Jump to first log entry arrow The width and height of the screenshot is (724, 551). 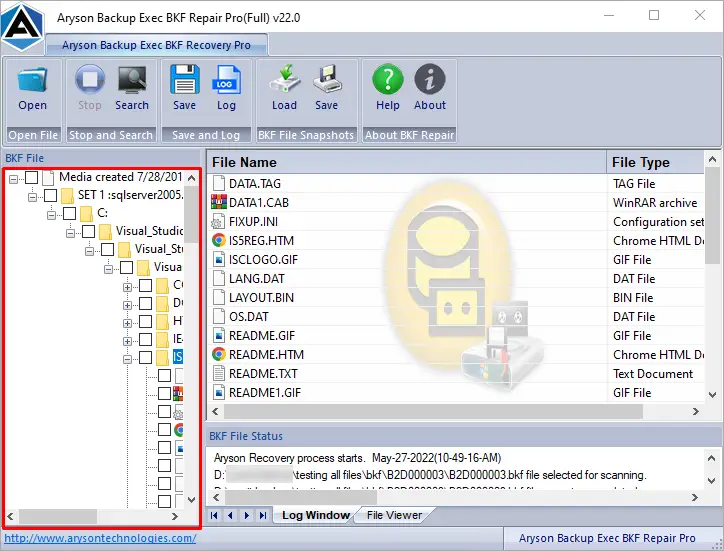coord(214,515)
